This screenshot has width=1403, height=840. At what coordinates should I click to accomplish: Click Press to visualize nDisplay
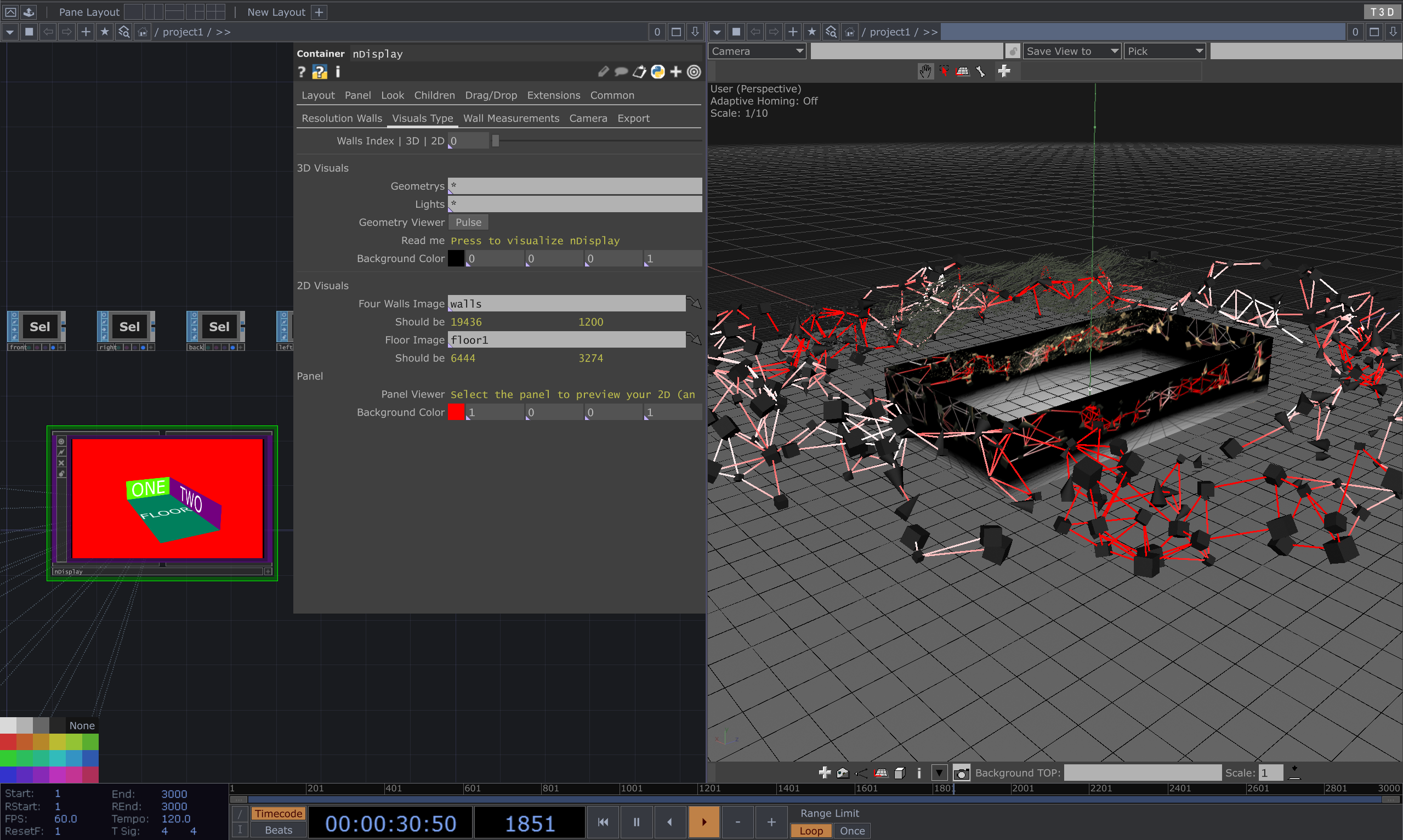(534, 241)
